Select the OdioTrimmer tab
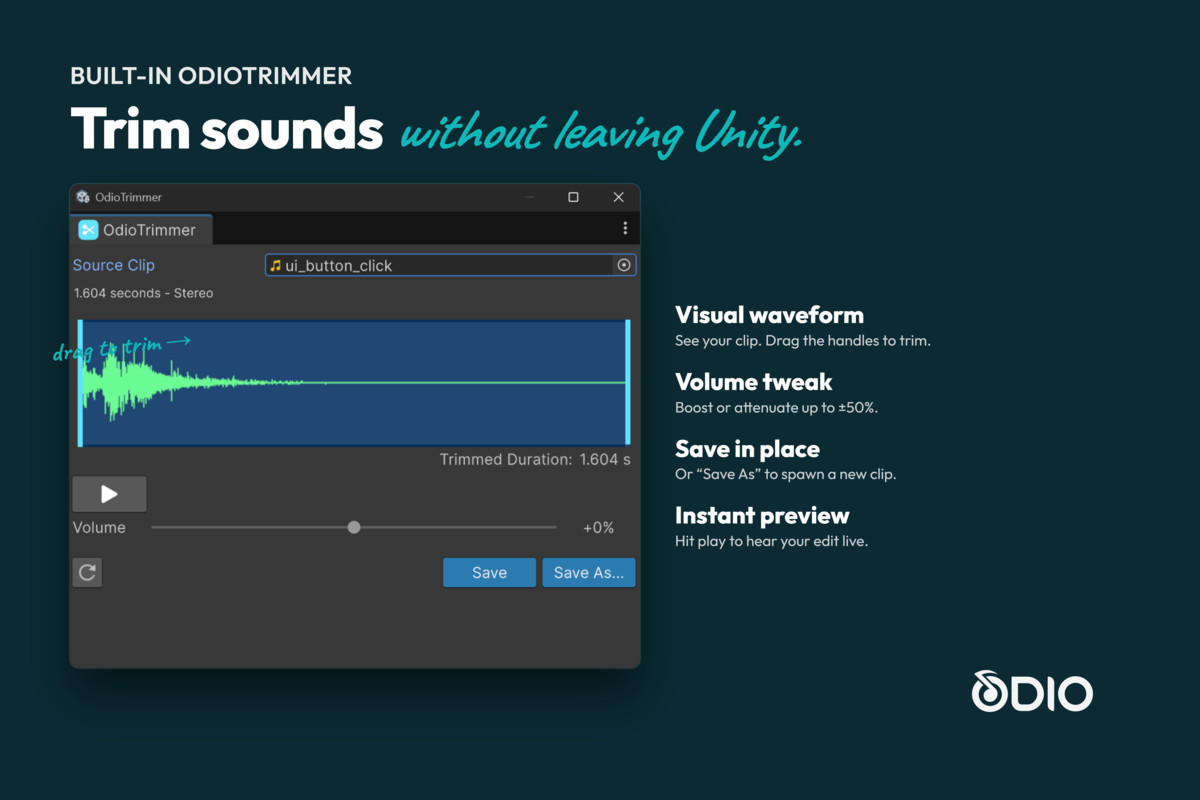1200x800 pixels. (141, 229)
